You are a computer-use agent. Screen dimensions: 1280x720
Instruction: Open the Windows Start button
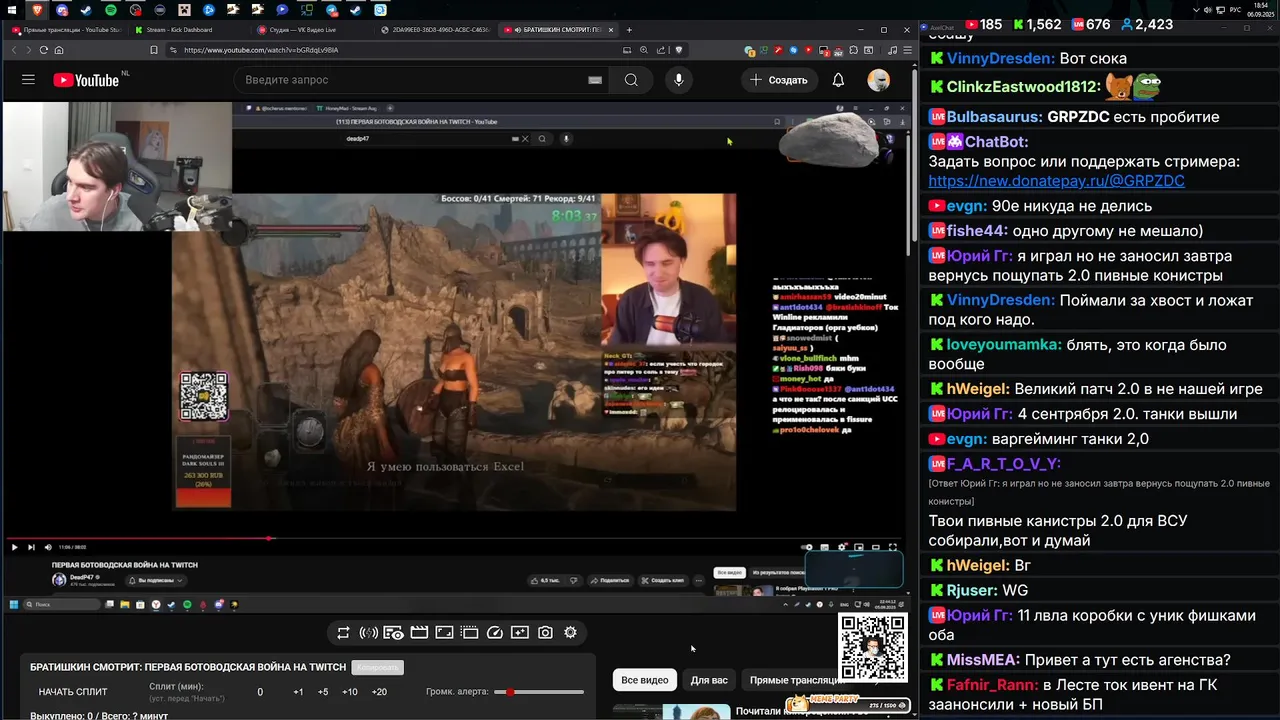coord(12,10)
